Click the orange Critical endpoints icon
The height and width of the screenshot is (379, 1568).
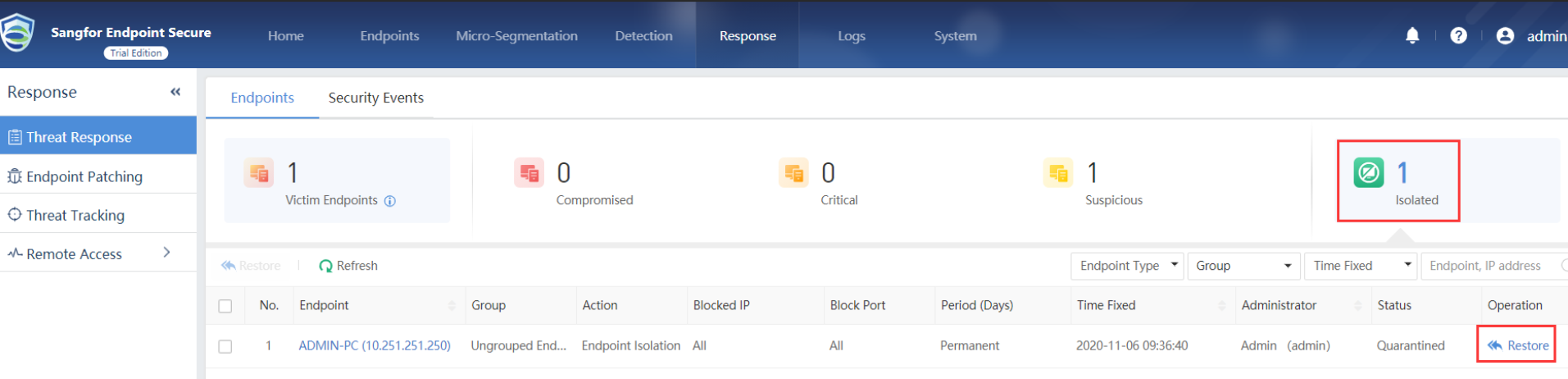(793, 173)
